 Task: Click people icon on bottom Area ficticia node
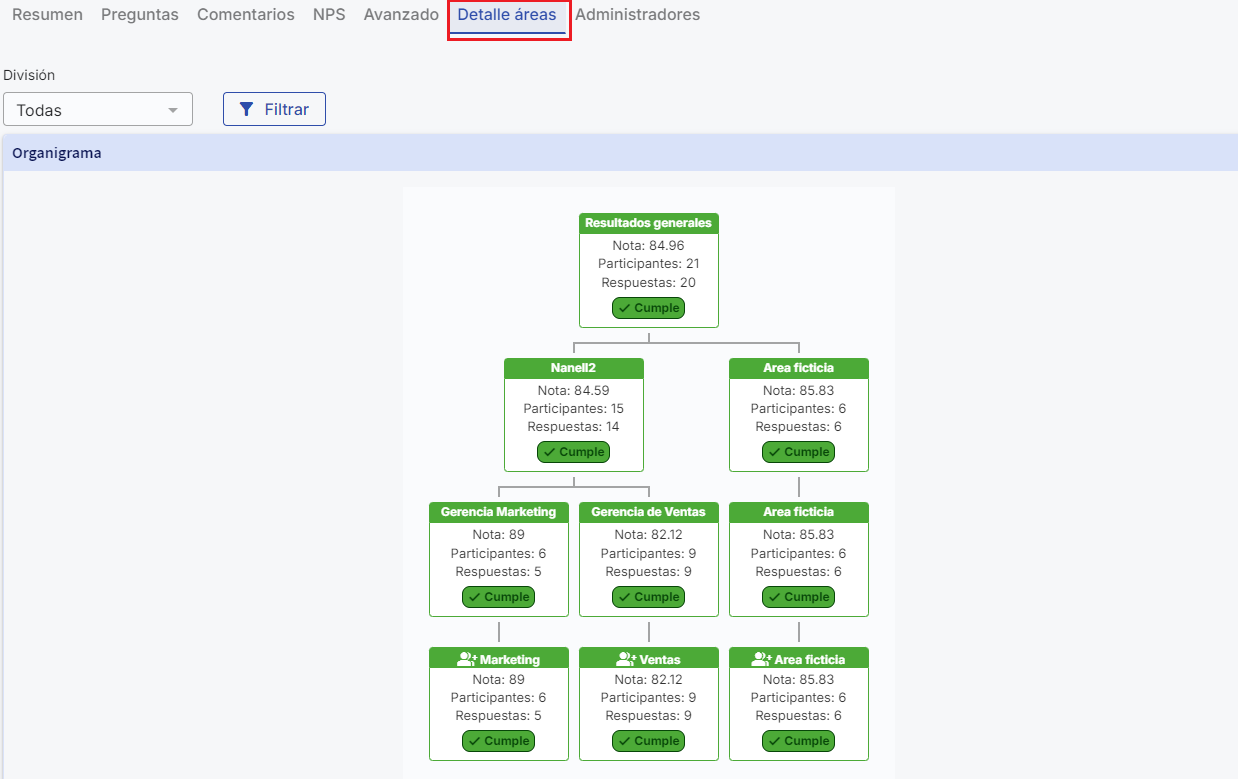tap(761, 659)
